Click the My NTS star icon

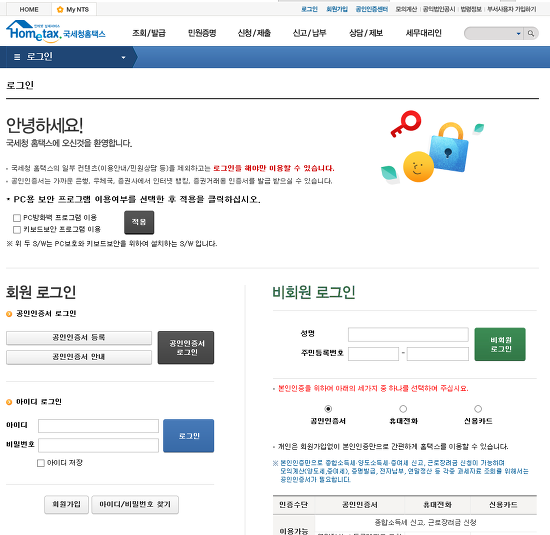pyautogui.click(x=60, y=9)
